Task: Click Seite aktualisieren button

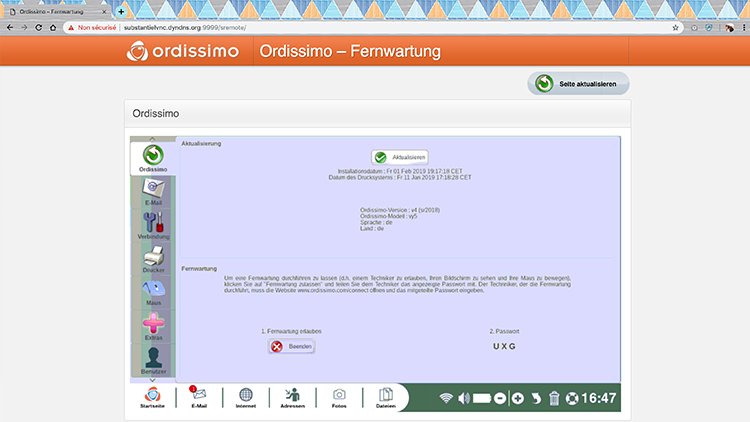Action: point(578,84)
